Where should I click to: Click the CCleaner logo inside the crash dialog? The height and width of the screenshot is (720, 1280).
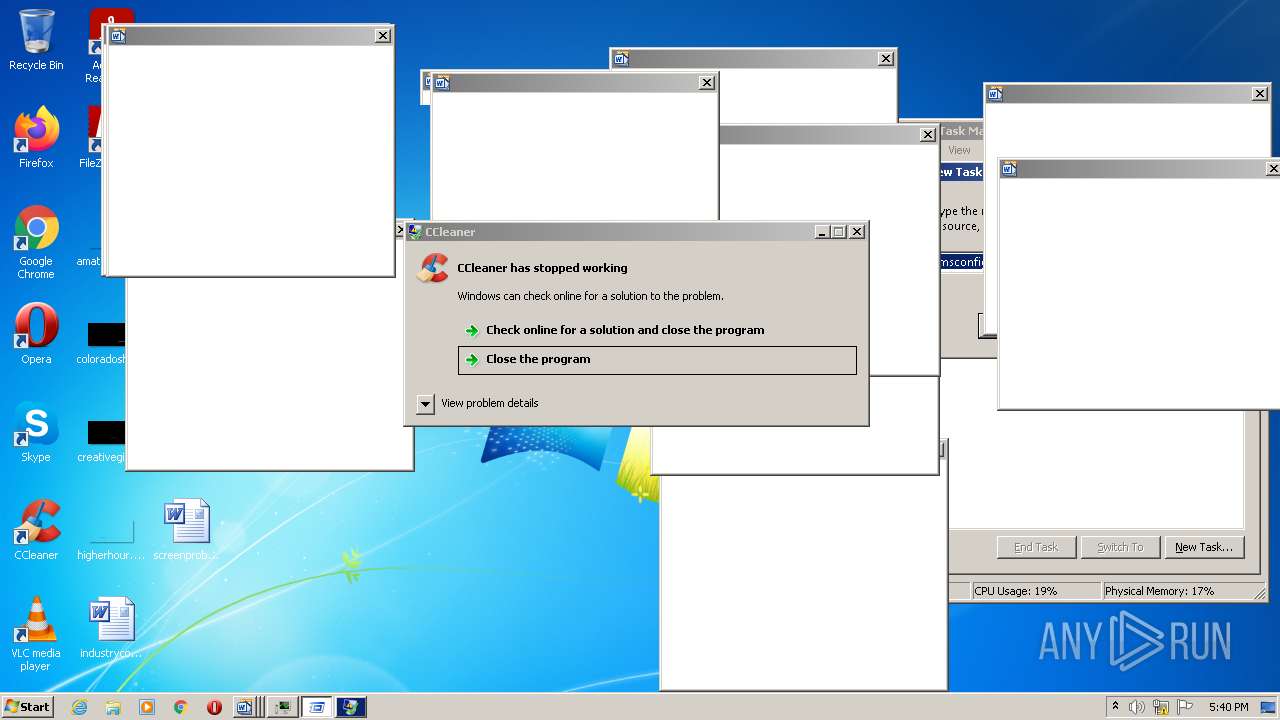point(433,268)
